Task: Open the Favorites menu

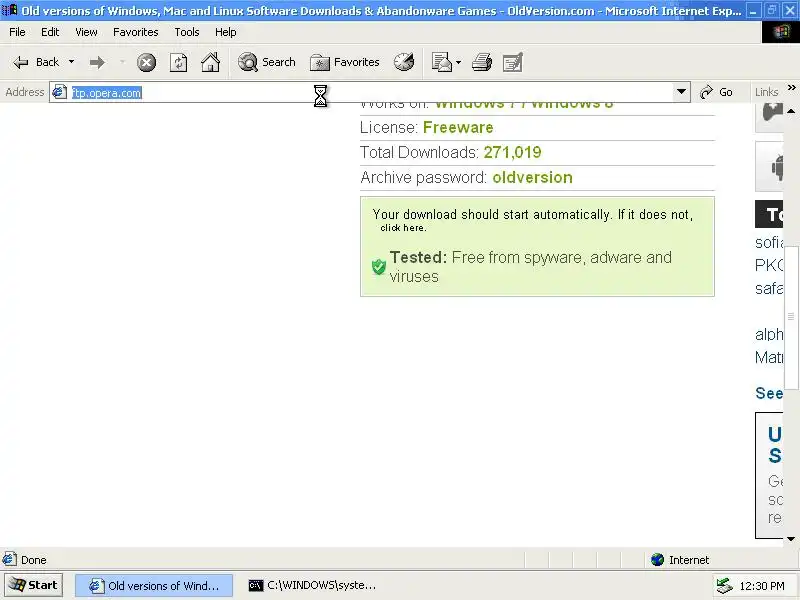Action: pyautogui.click(x=136, y=32)
